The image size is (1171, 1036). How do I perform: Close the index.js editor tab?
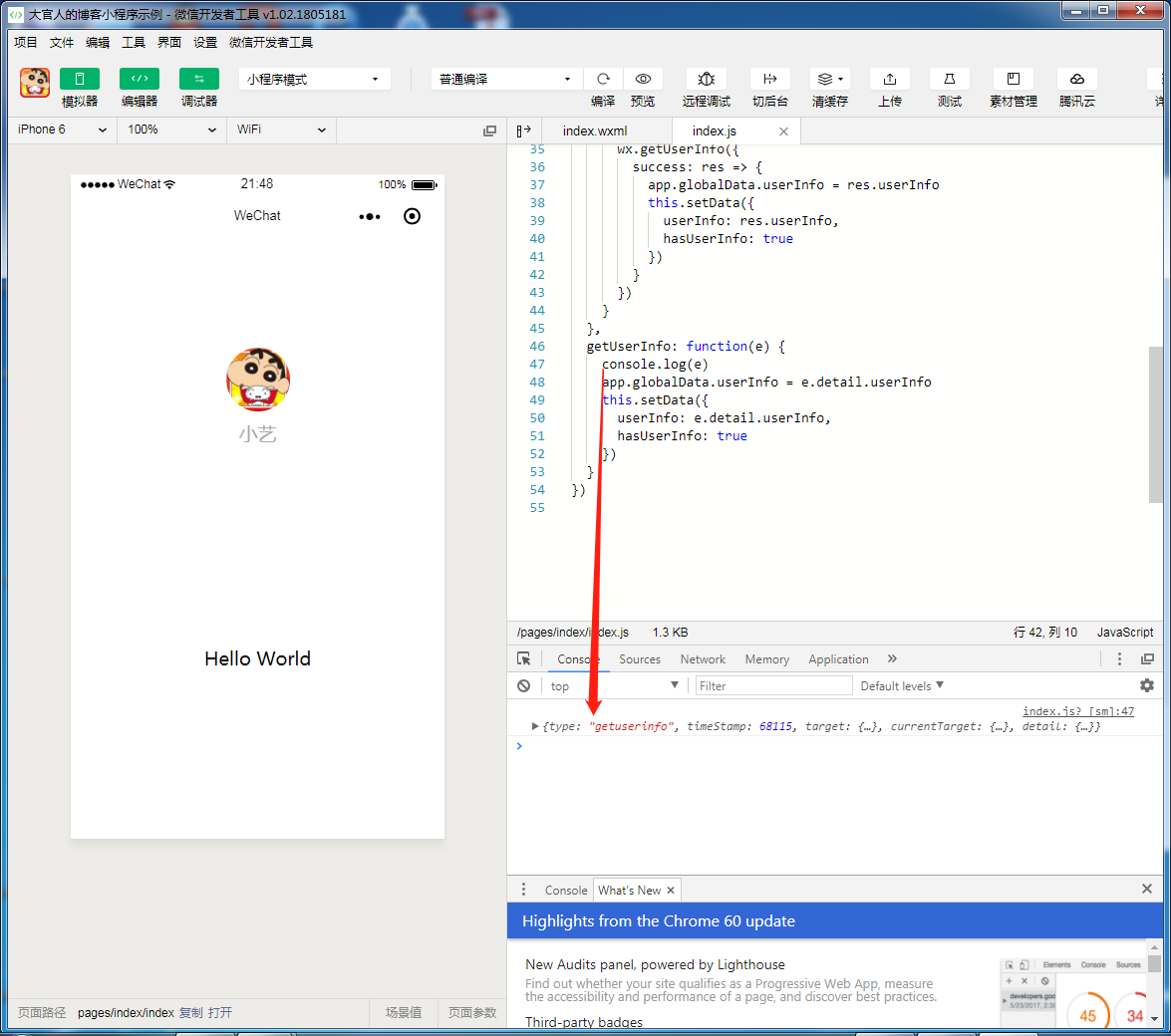(783, 131)
